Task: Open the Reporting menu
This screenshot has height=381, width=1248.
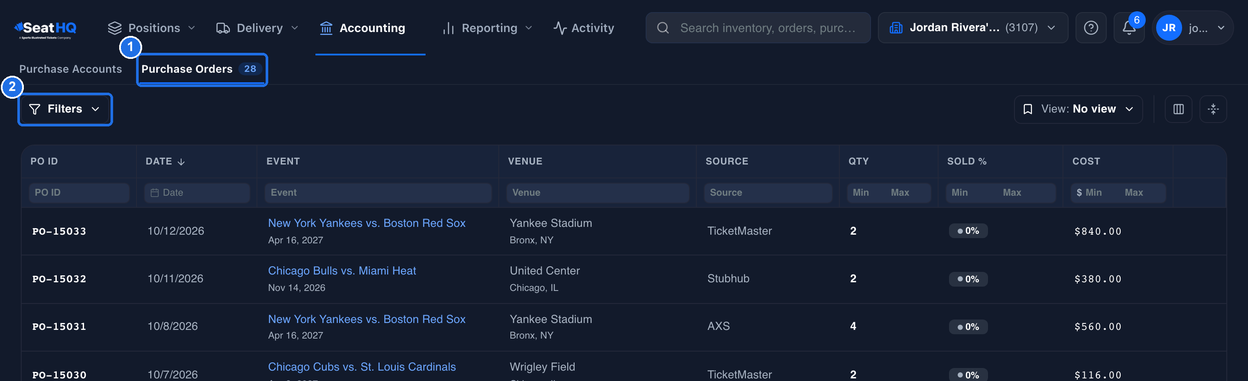Action: click(x=487, y=28)
